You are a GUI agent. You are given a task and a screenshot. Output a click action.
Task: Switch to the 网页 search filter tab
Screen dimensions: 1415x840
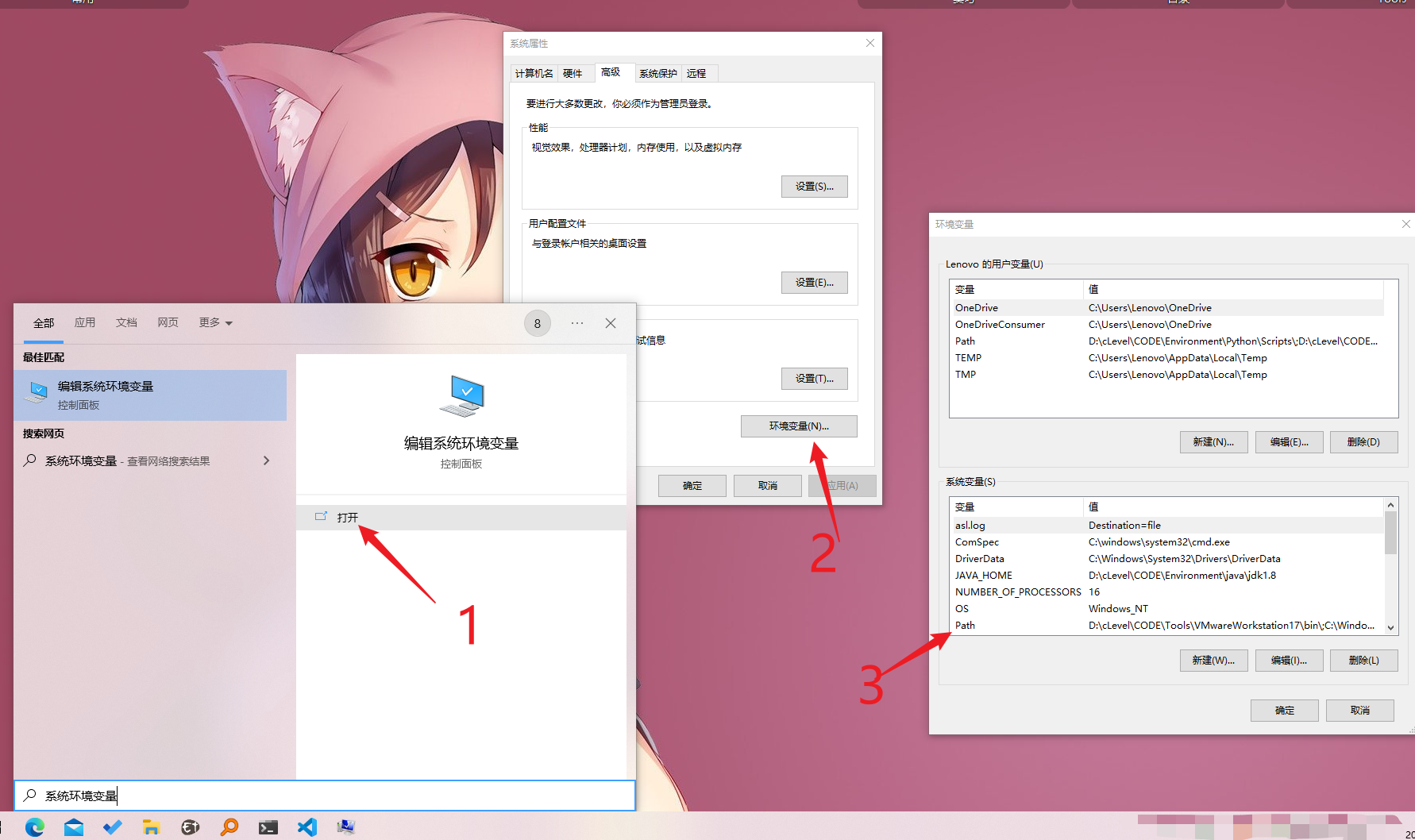tap(168, 322)
